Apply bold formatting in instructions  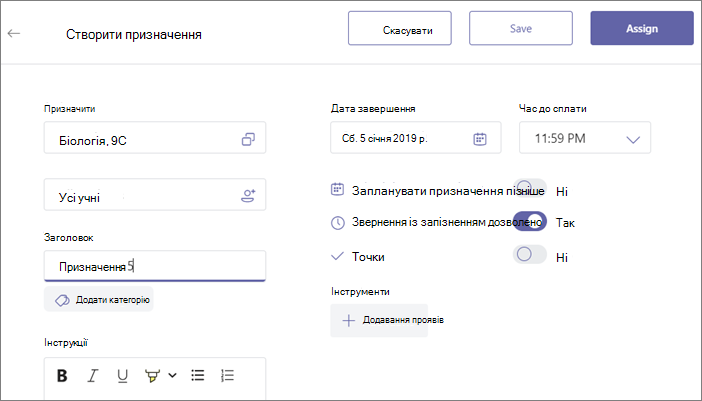point(62,375)
